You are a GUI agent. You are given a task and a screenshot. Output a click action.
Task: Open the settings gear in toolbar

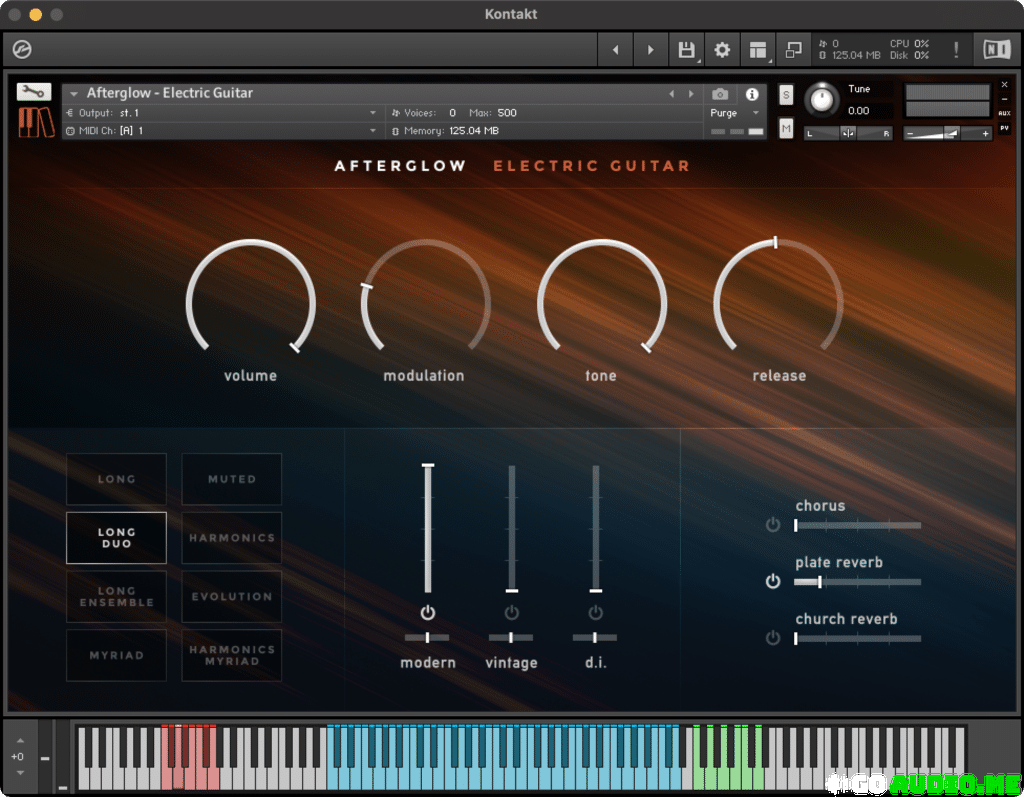pos(721,50)
